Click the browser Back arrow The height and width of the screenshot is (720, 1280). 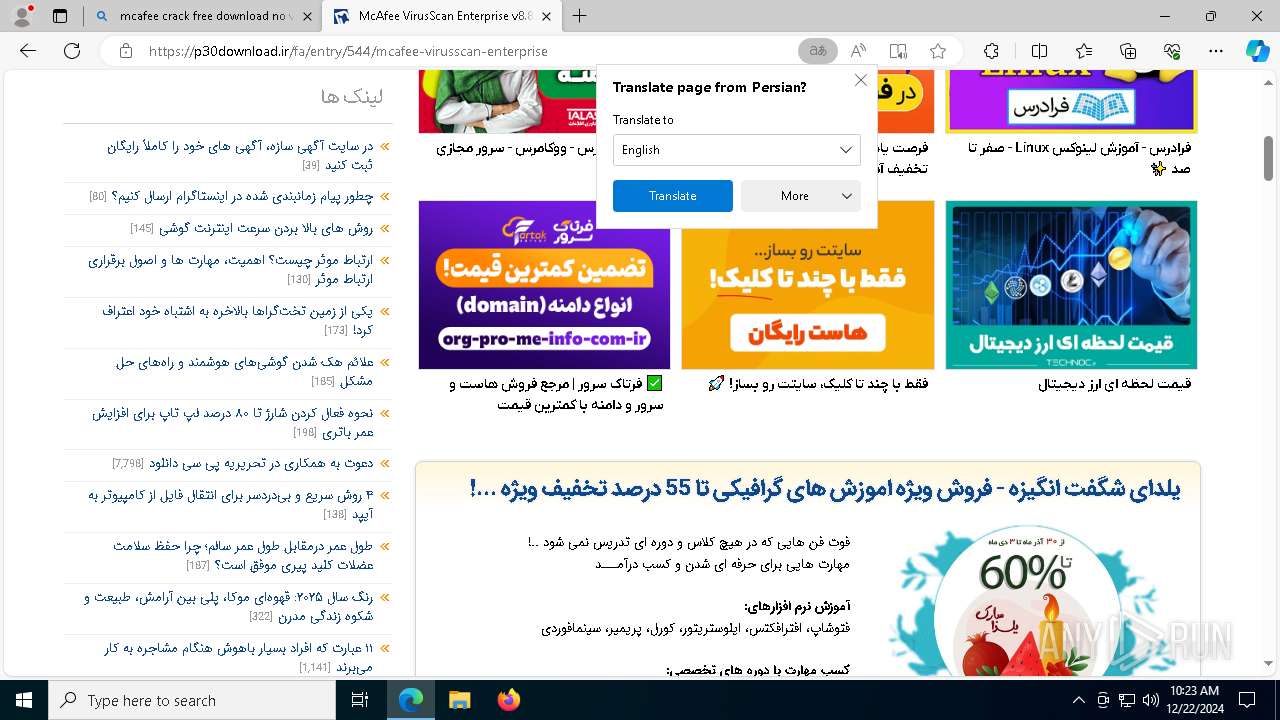coord(28,51)
